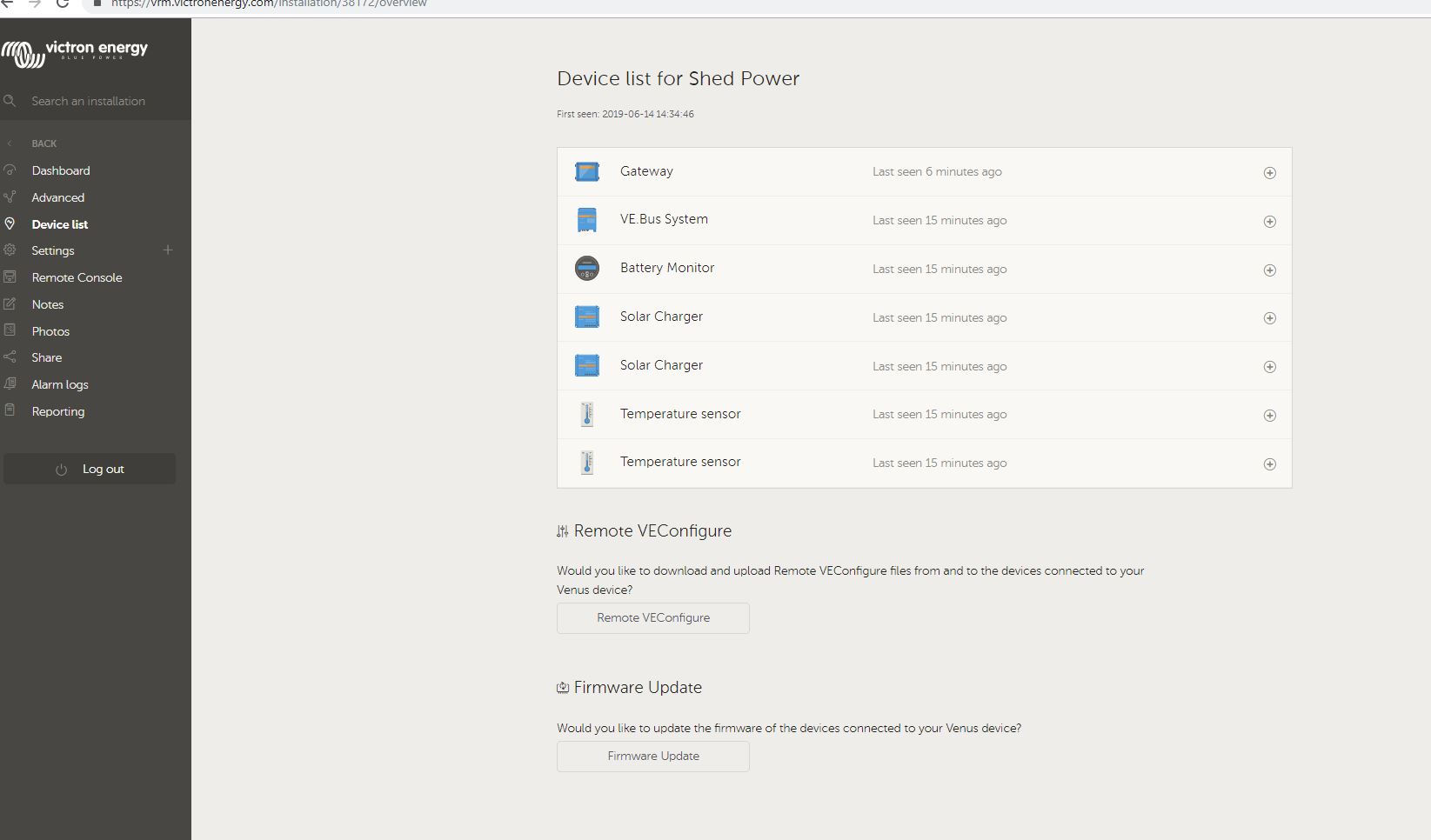Click the VE.Bus System device icon
This screenshot has width=1431, height=840.
pos(587,220)
